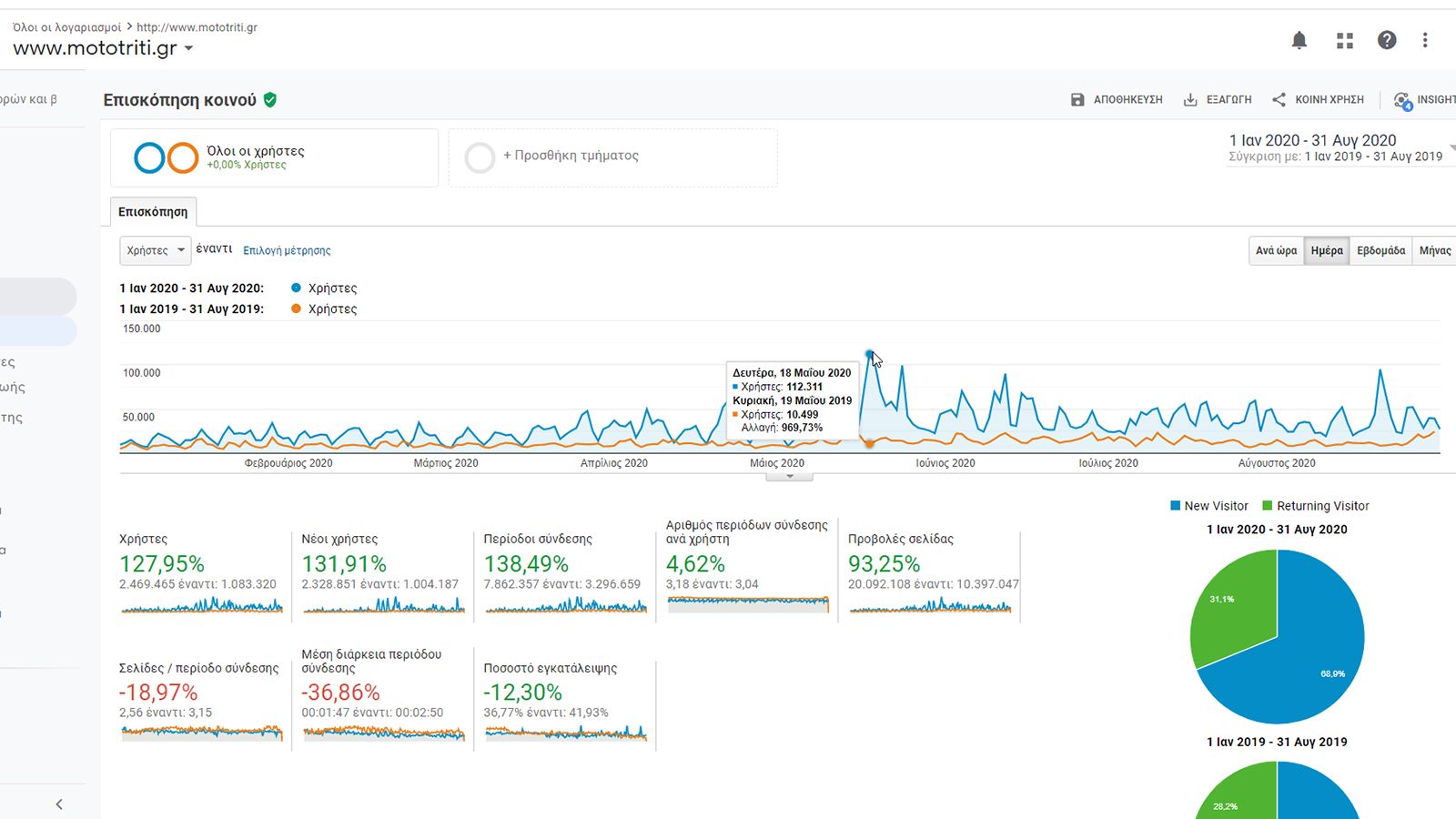Image resolution: width=1456 pixels, height=819 pixels.
Task: Click + Προσθήκη τμήματος
Action: coord(571,156)
